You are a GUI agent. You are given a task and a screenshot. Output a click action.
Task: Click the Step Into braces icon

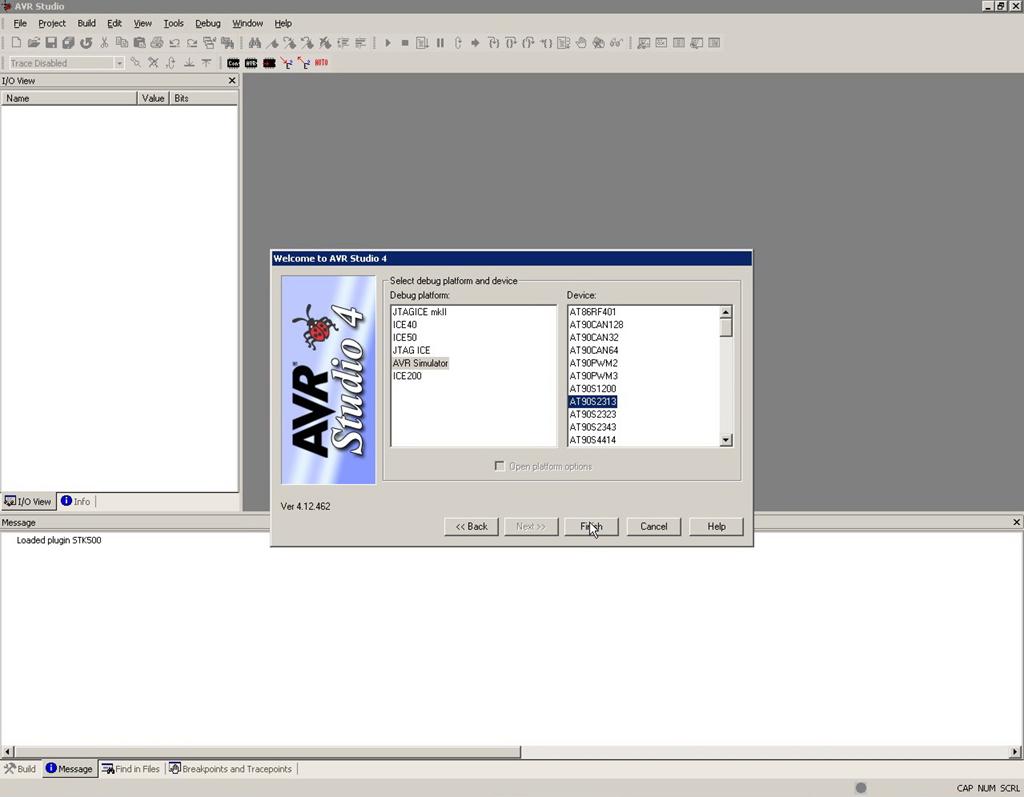[493, 43]
